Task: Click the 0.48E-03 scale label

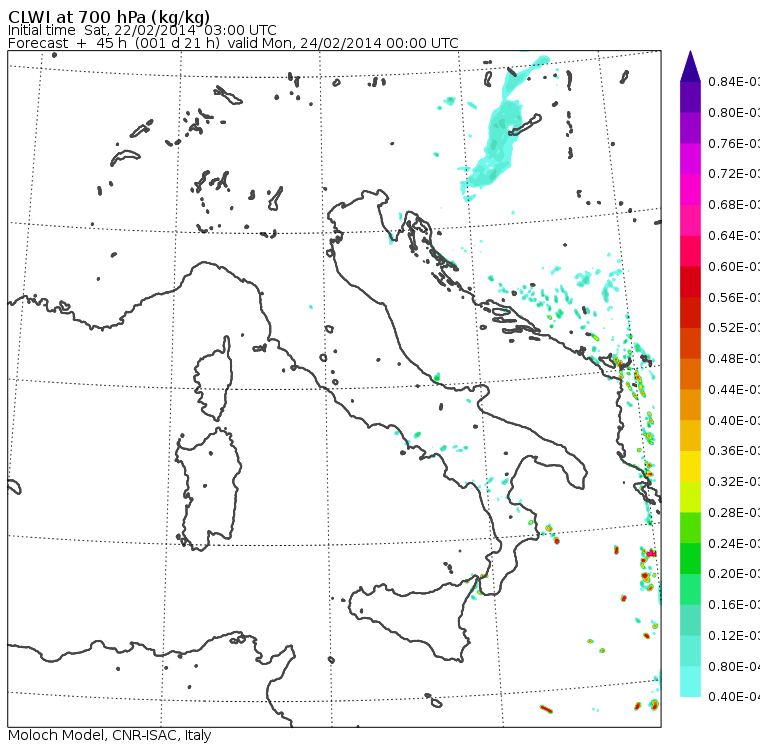Action: pyautogui.click(x=734, y=359)
